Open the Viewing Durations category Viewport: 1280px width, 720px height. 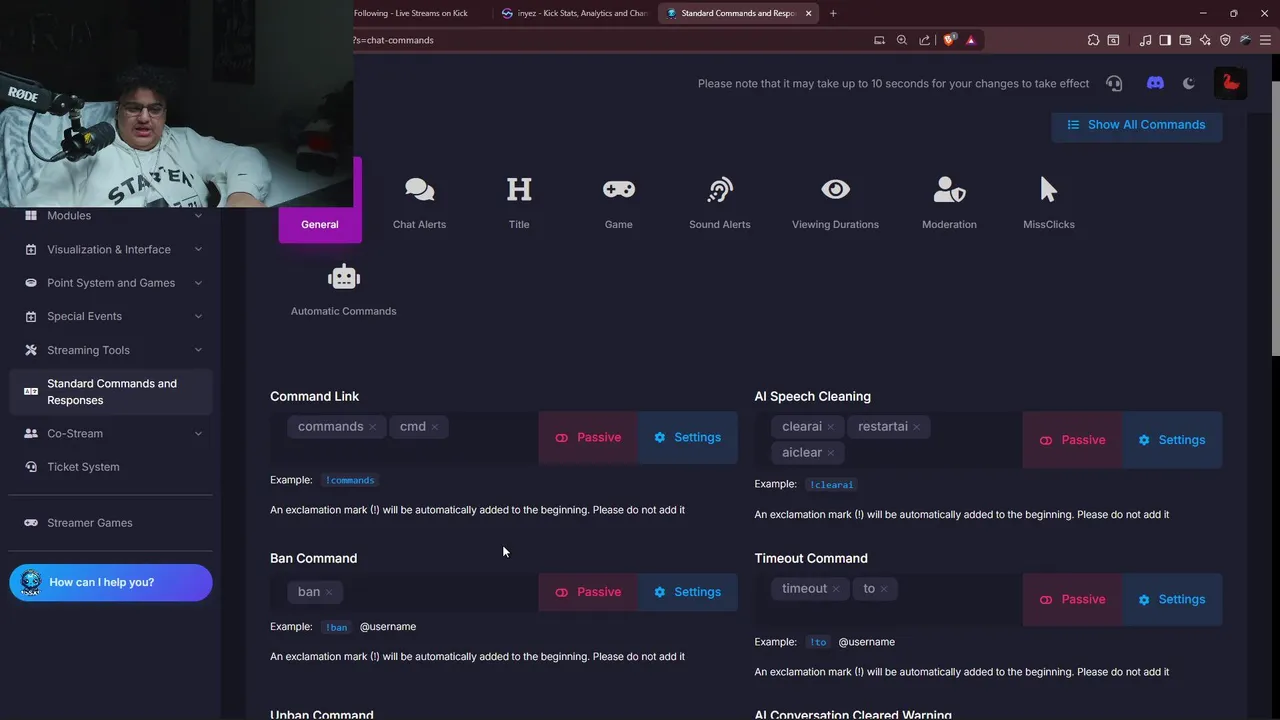pos(835,203)
